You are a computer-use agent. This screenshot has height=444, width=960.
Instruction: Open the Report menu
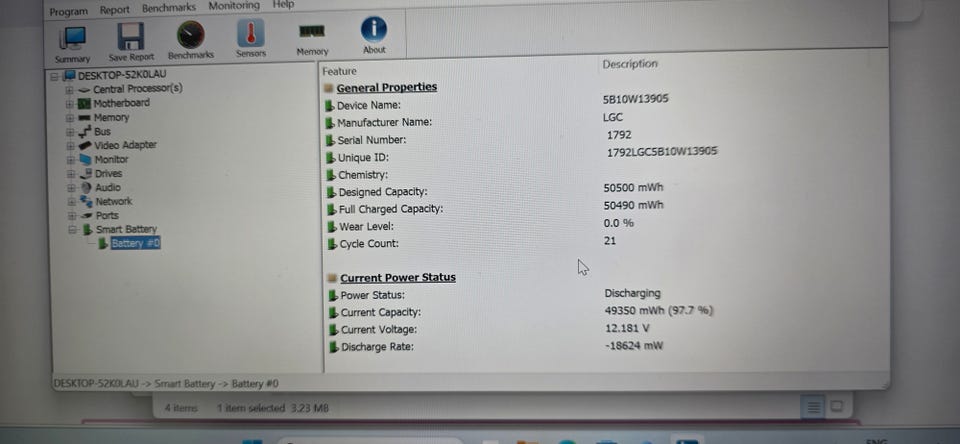click(x=114, y=10)
